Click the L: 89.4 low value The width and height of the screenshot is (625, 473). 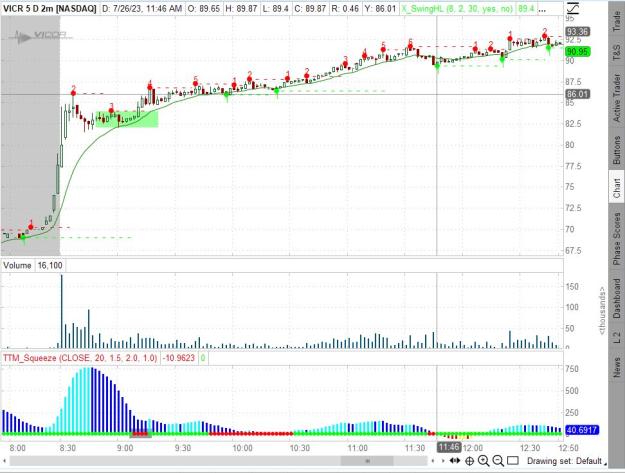pos(275,8)
